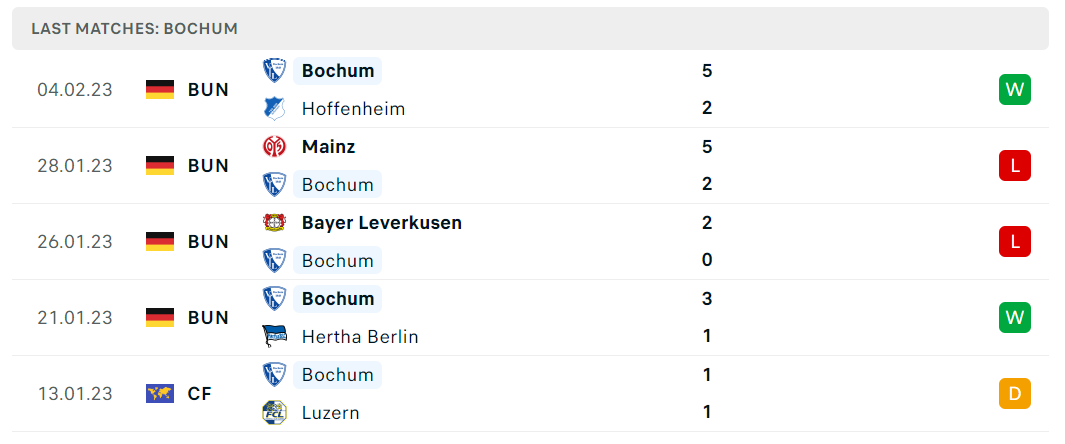Select the red L badge for Mainz match

click(x=1015, y=166)
